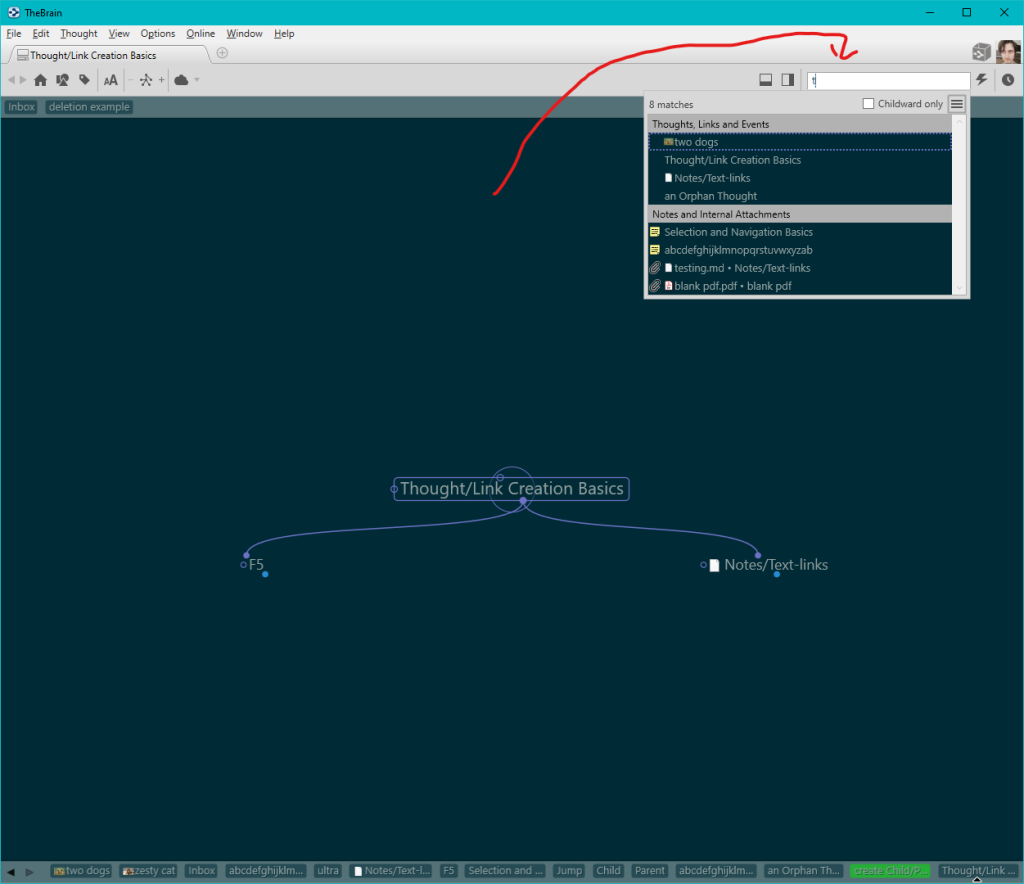Open the Options menu

(158, 33)
